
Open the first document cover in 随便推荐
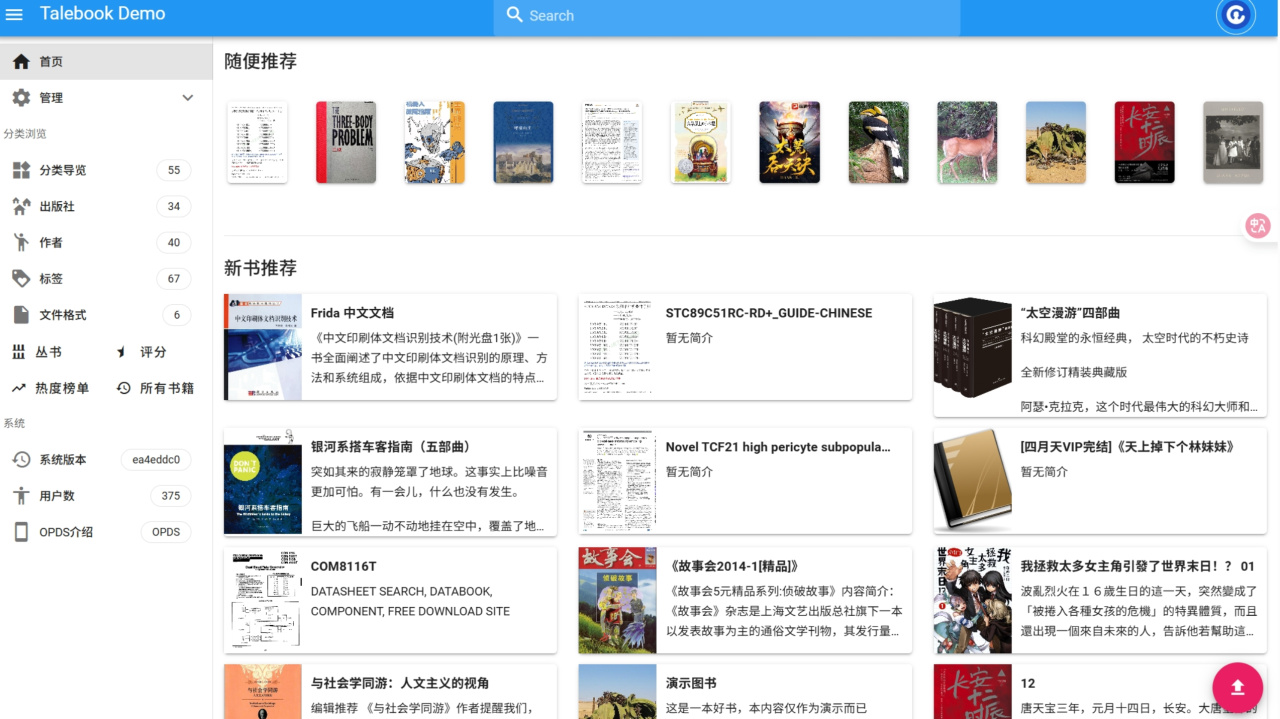point(257,142)
